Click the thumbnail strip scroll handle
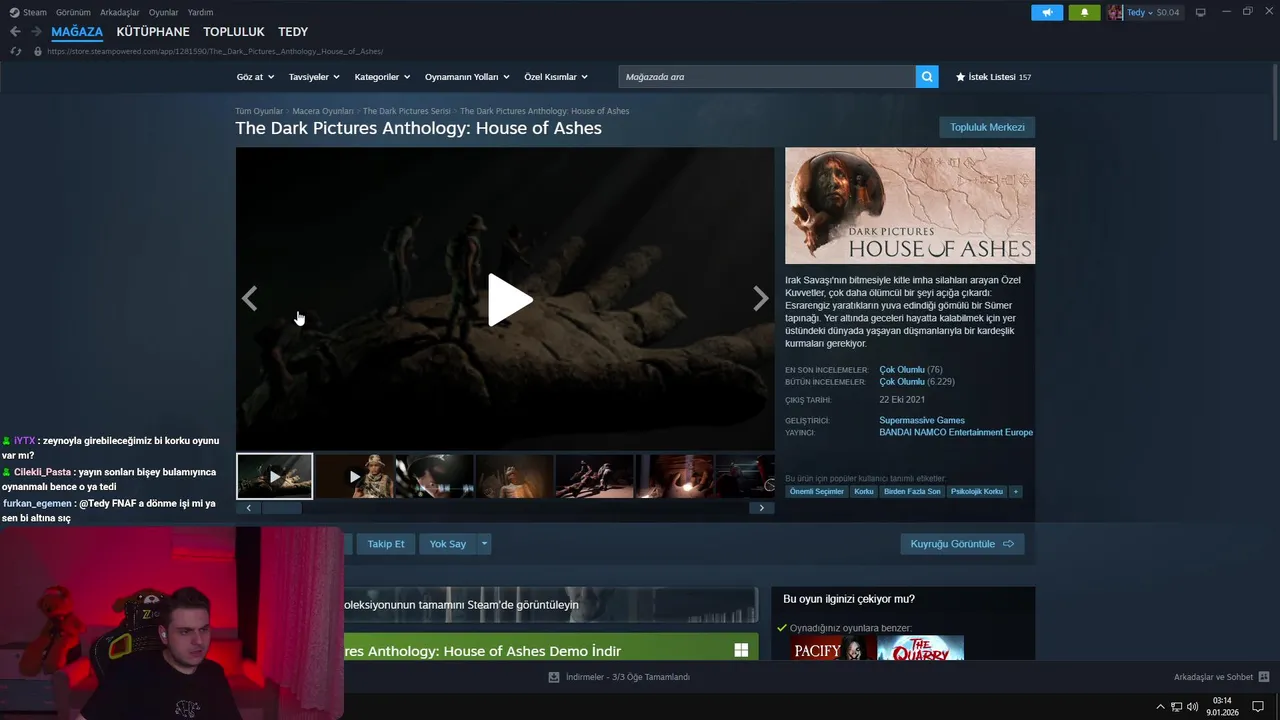 282,508
